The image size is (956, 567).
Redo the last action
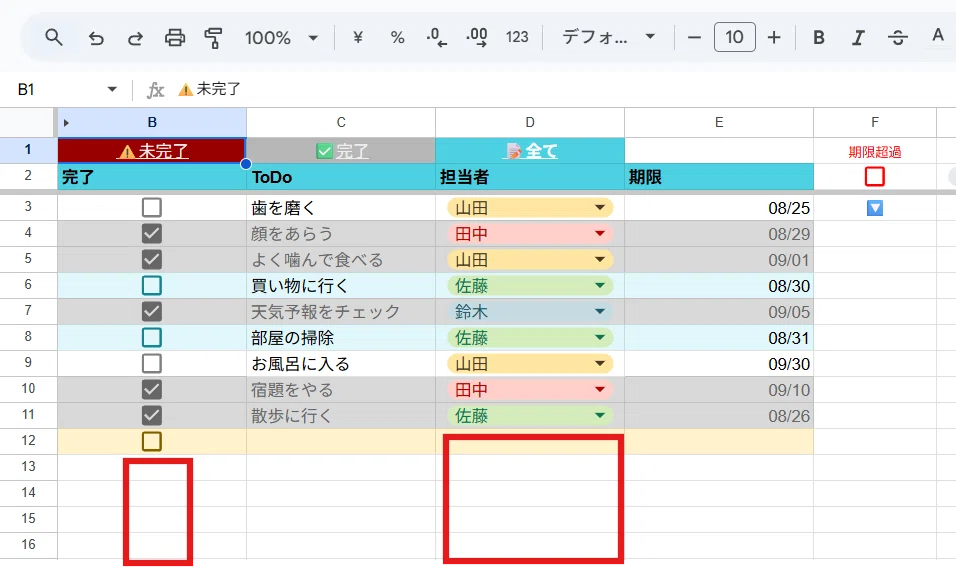point(135,38)
